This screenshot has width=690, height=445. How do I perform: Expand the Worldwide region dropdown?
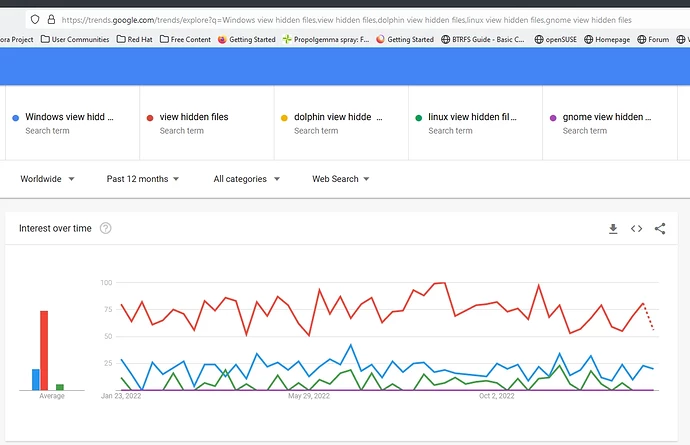click(47, 179)
